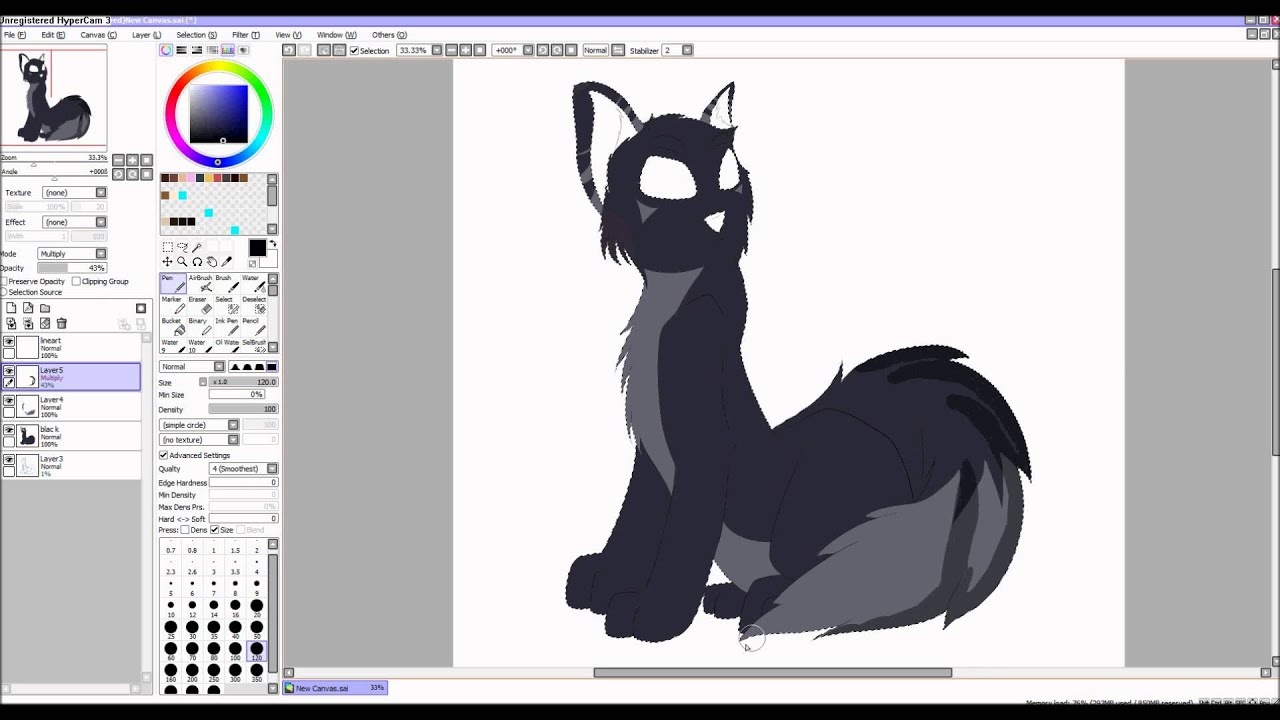
Task: Enable Preserve Opacity checkbox
Action: click(4, 281)
